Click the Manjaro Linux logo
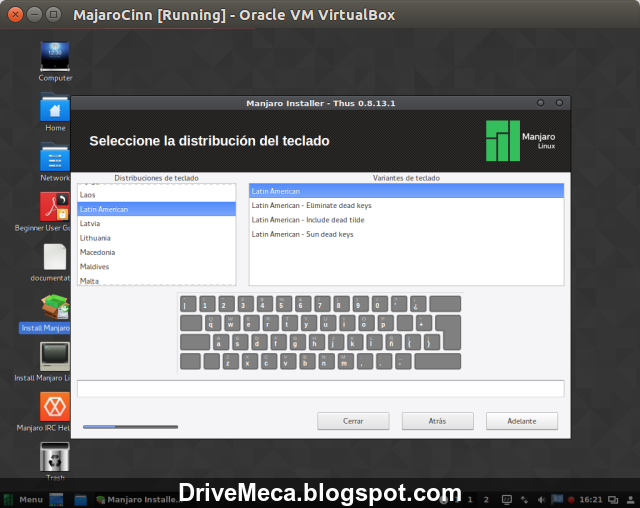The image size is (640, 508). [520, 140]
